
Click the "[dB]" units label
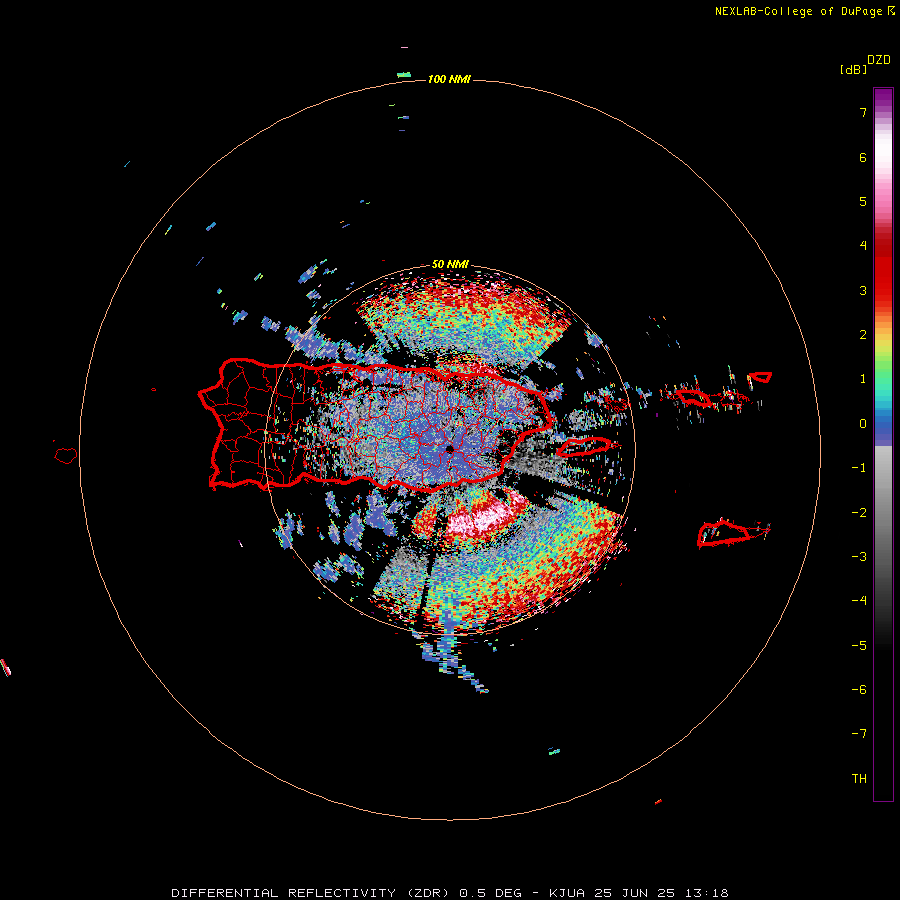click(x=854, y=70)
